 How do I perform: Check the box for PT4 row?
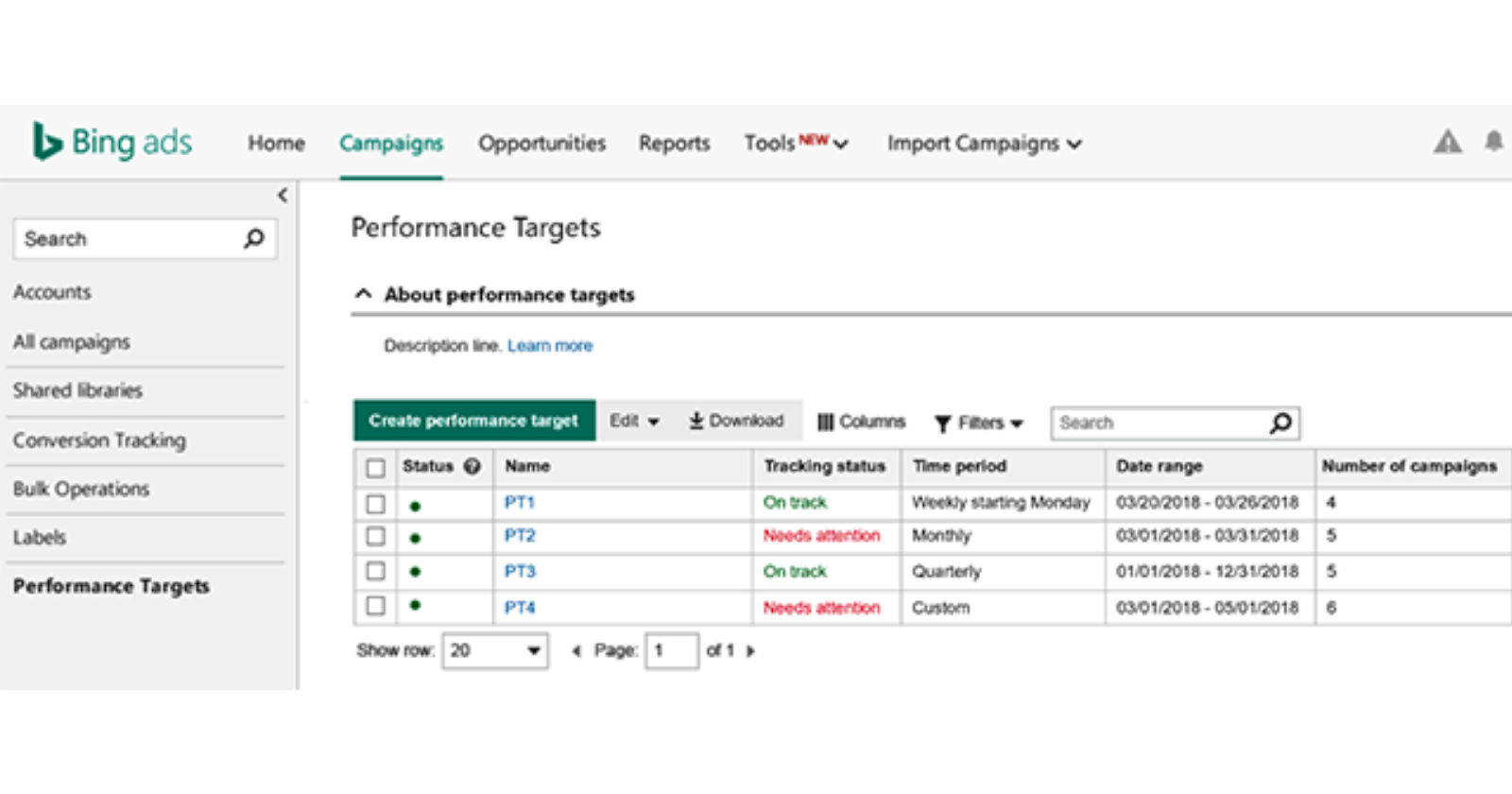[x=375, y=605]
